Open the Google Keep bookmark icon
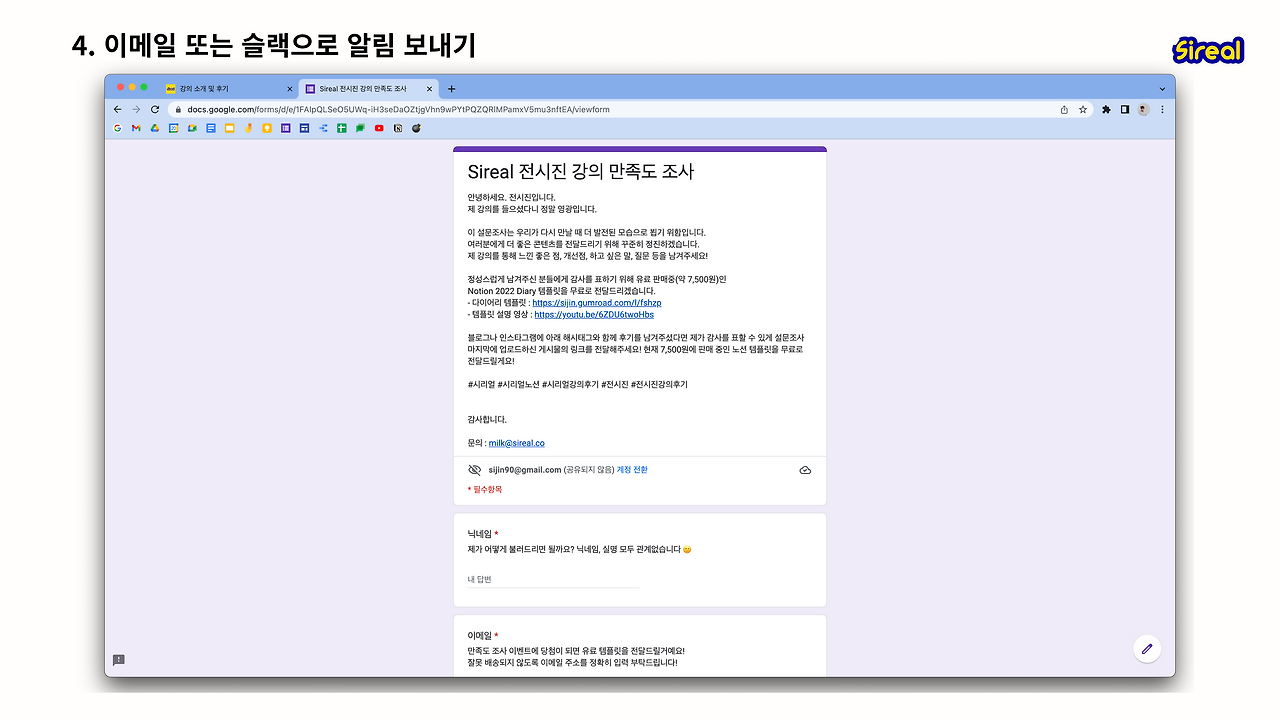Viewport: 1280px width, 720px height. pos(267,128)
